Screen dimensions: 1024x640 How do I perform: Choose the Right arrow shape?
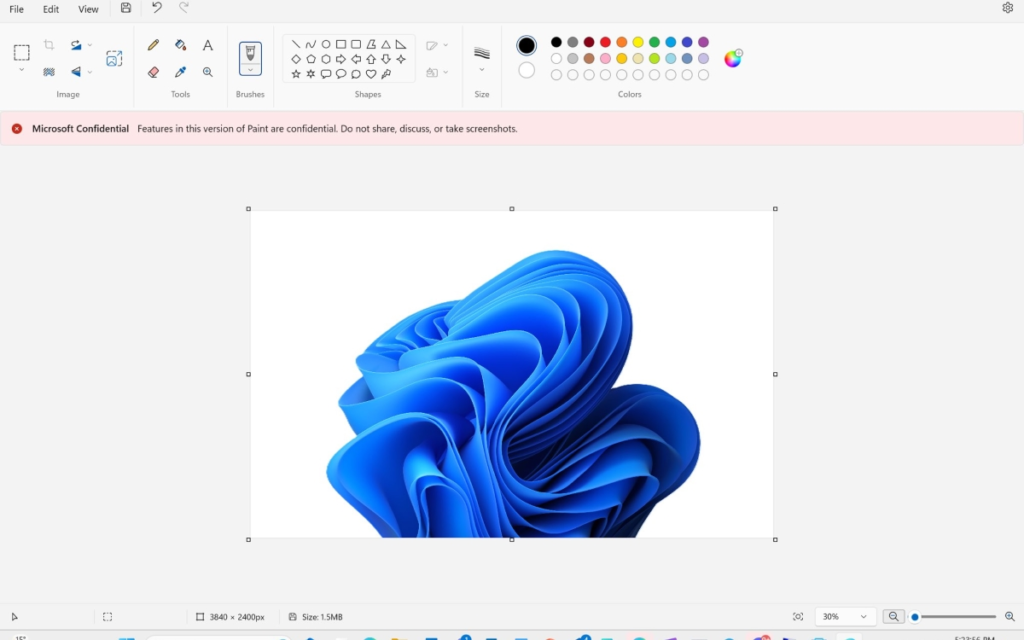341,59
